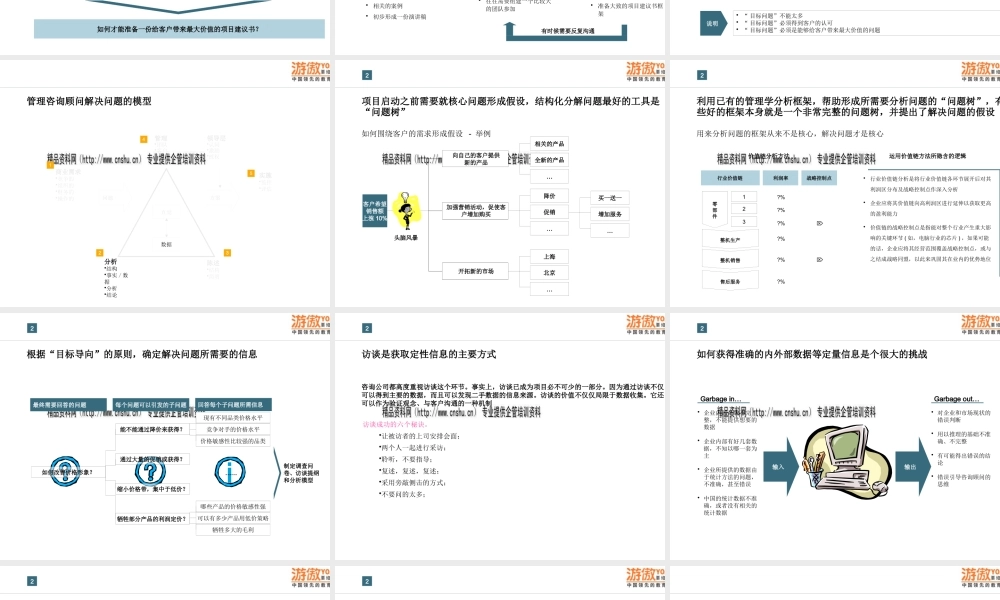
Task: Click the page number box on the interview slide
Action: (367, 328)
